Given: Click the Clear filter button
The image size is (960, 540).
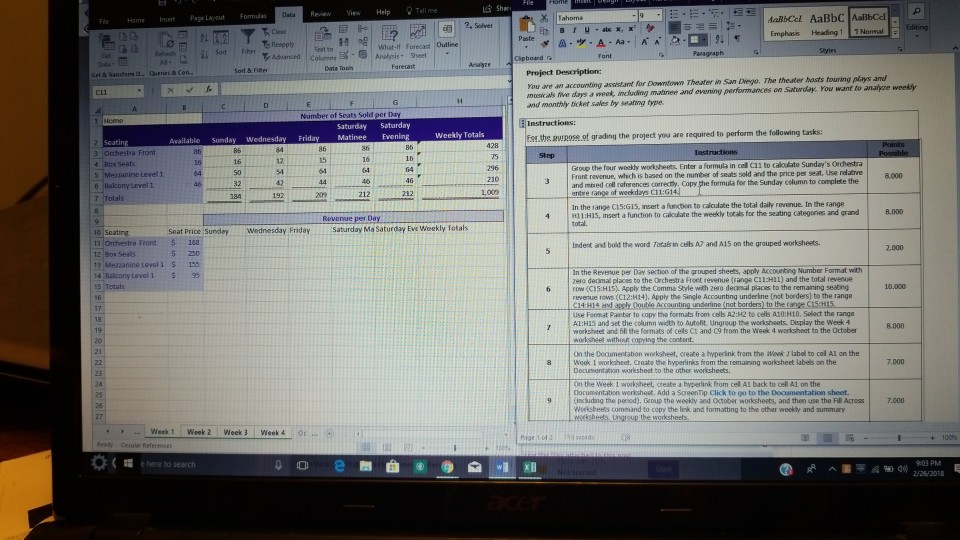Looking at the screenshot, I should pos(274,32).
